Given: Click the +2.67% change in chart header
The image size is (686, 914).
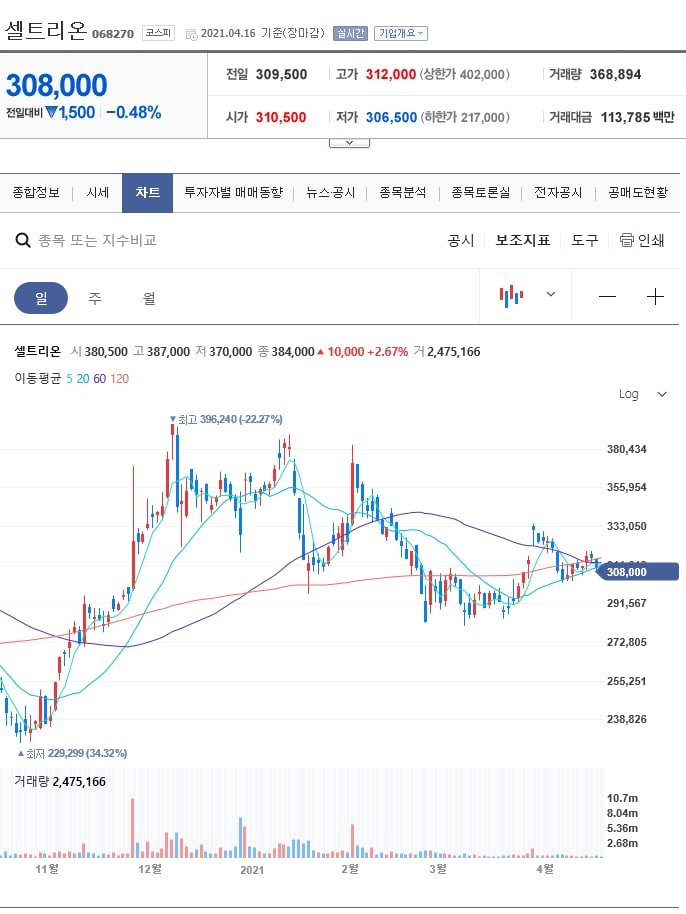Looking at the screenshot, I should click(388, 351).
